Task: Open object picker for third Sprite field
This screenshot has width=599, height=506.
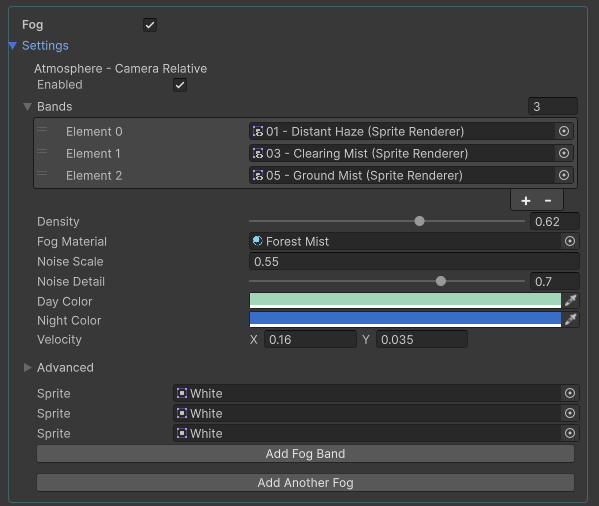Action: 570,433
